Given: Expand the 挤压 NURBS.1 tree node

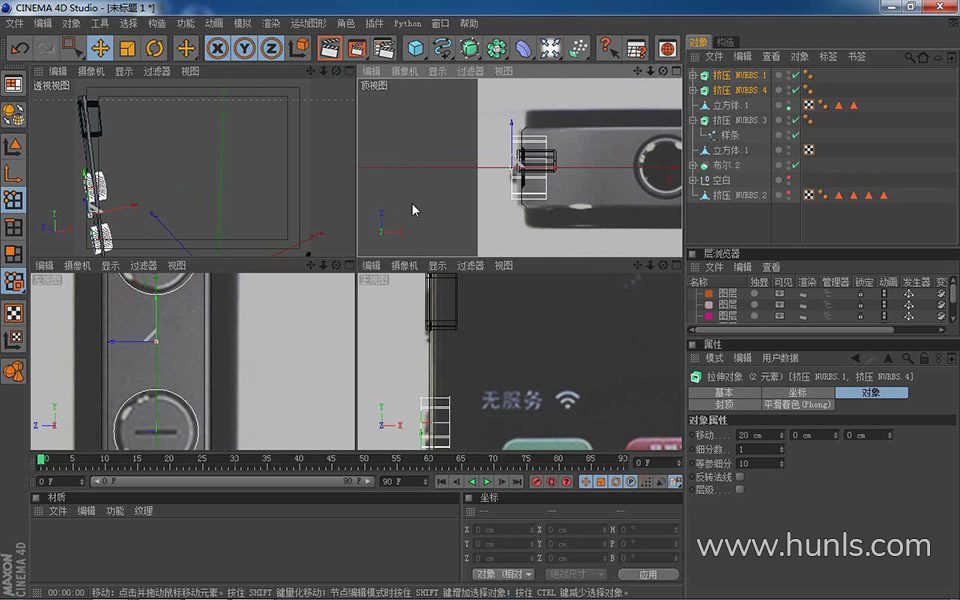Looking at the screenshot, I should 693,75.
